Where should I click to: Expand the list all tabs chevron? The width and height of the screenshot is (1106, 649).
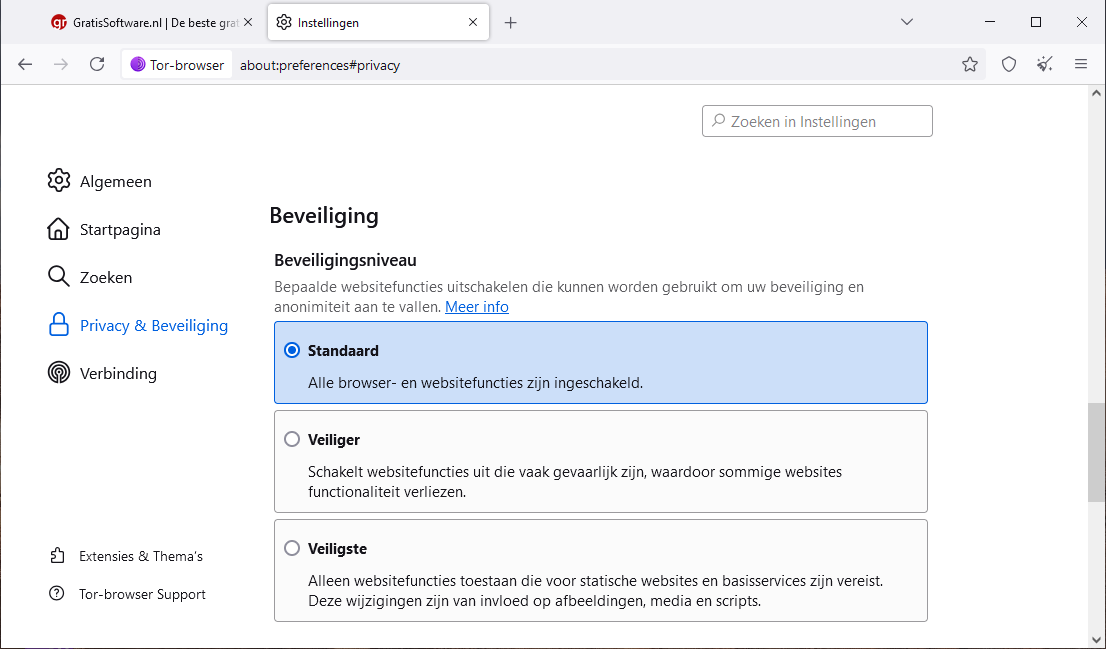[907, 22]
